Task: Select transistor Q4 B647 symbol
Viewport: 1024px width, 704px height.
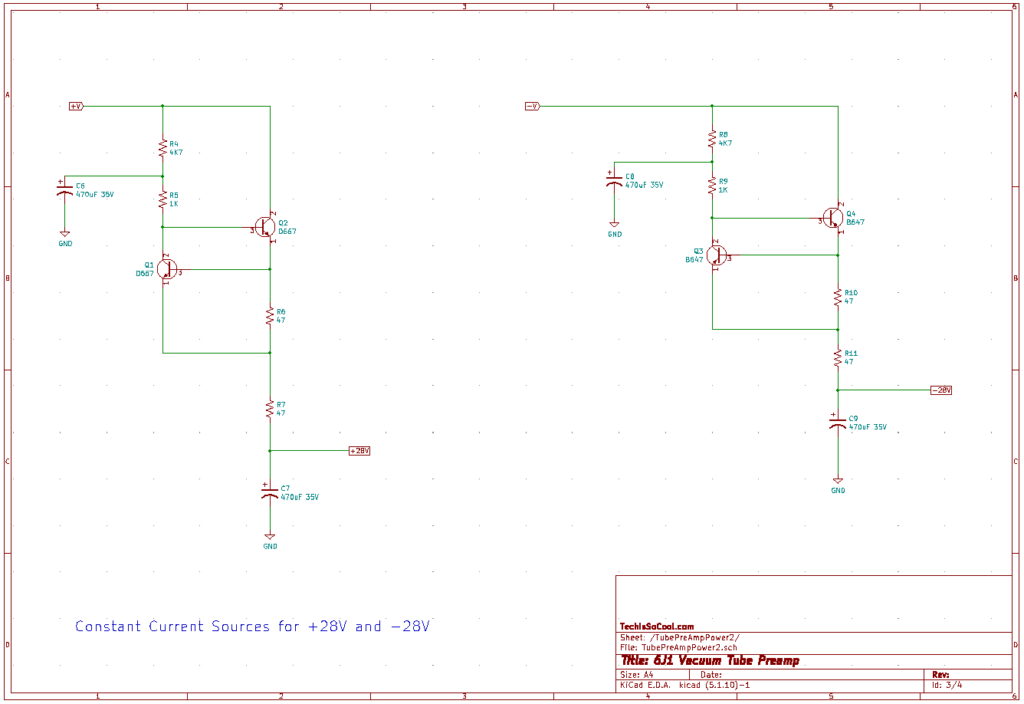Action: click(831, 218)
